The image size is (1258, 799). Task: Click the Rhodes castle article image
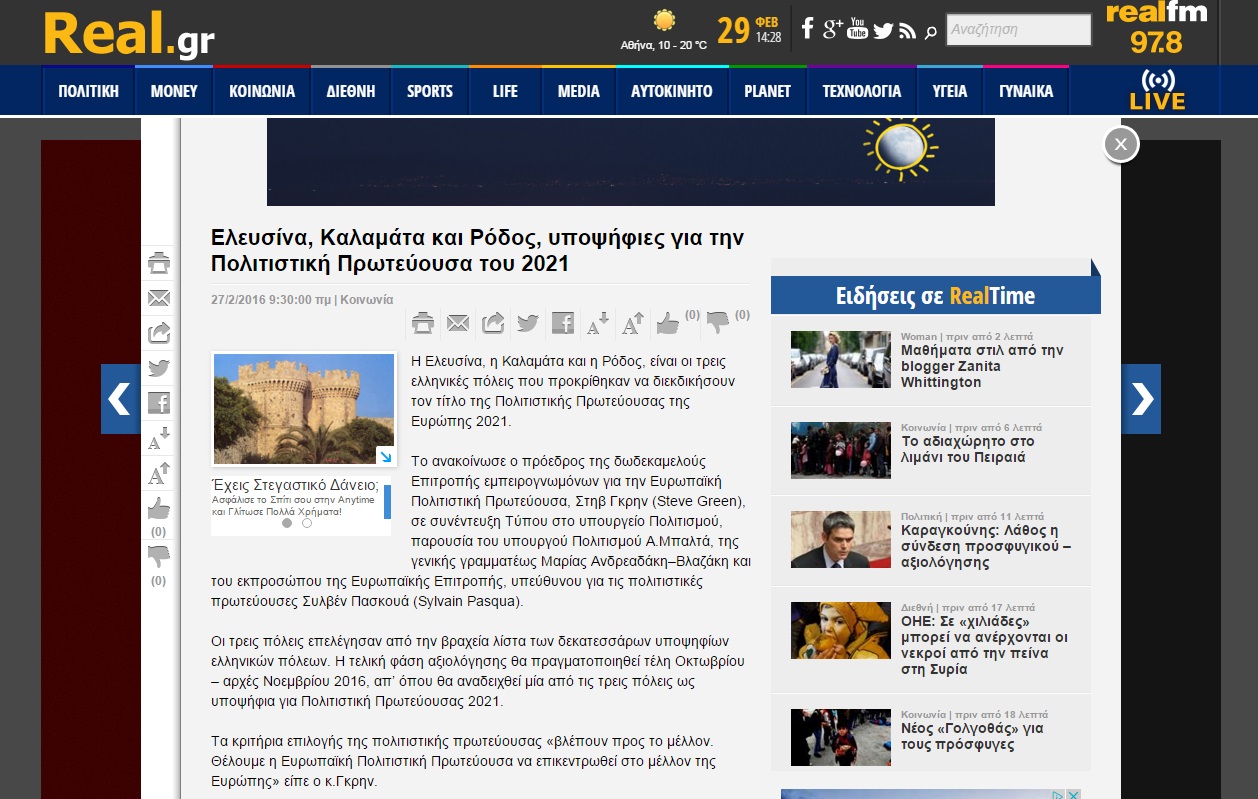point(304,409)
